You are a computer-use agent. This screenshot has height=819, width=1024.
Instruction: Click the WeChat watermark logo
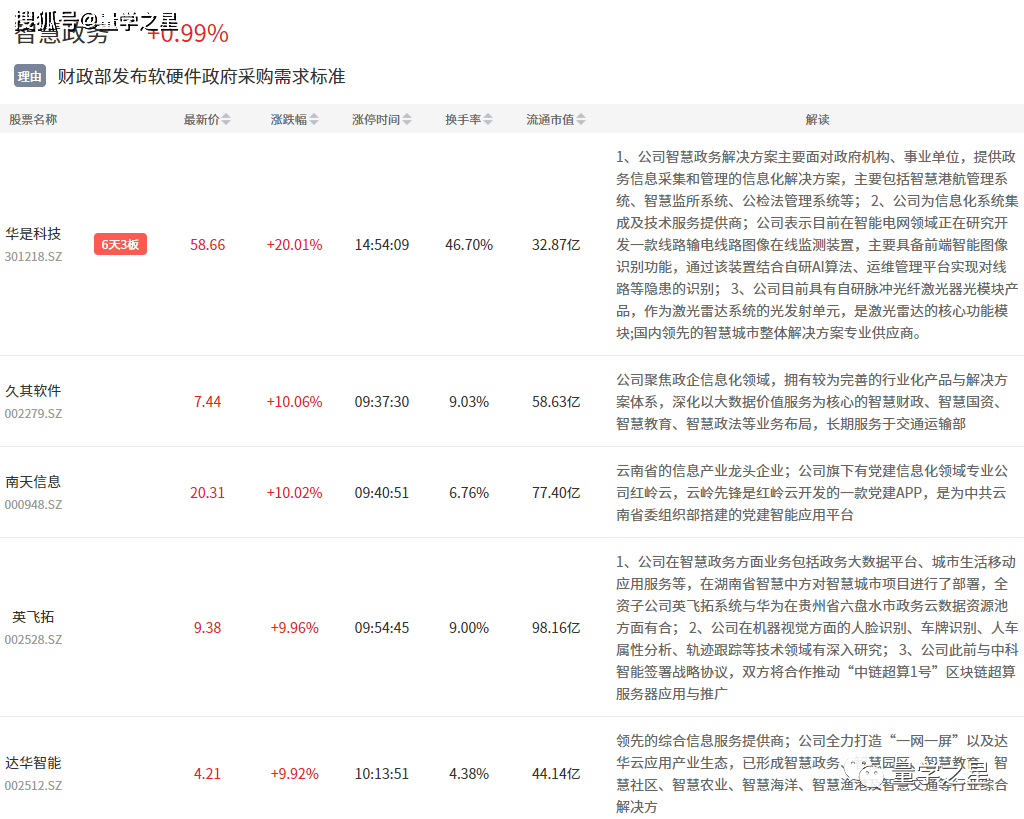[x=860, y=769]
